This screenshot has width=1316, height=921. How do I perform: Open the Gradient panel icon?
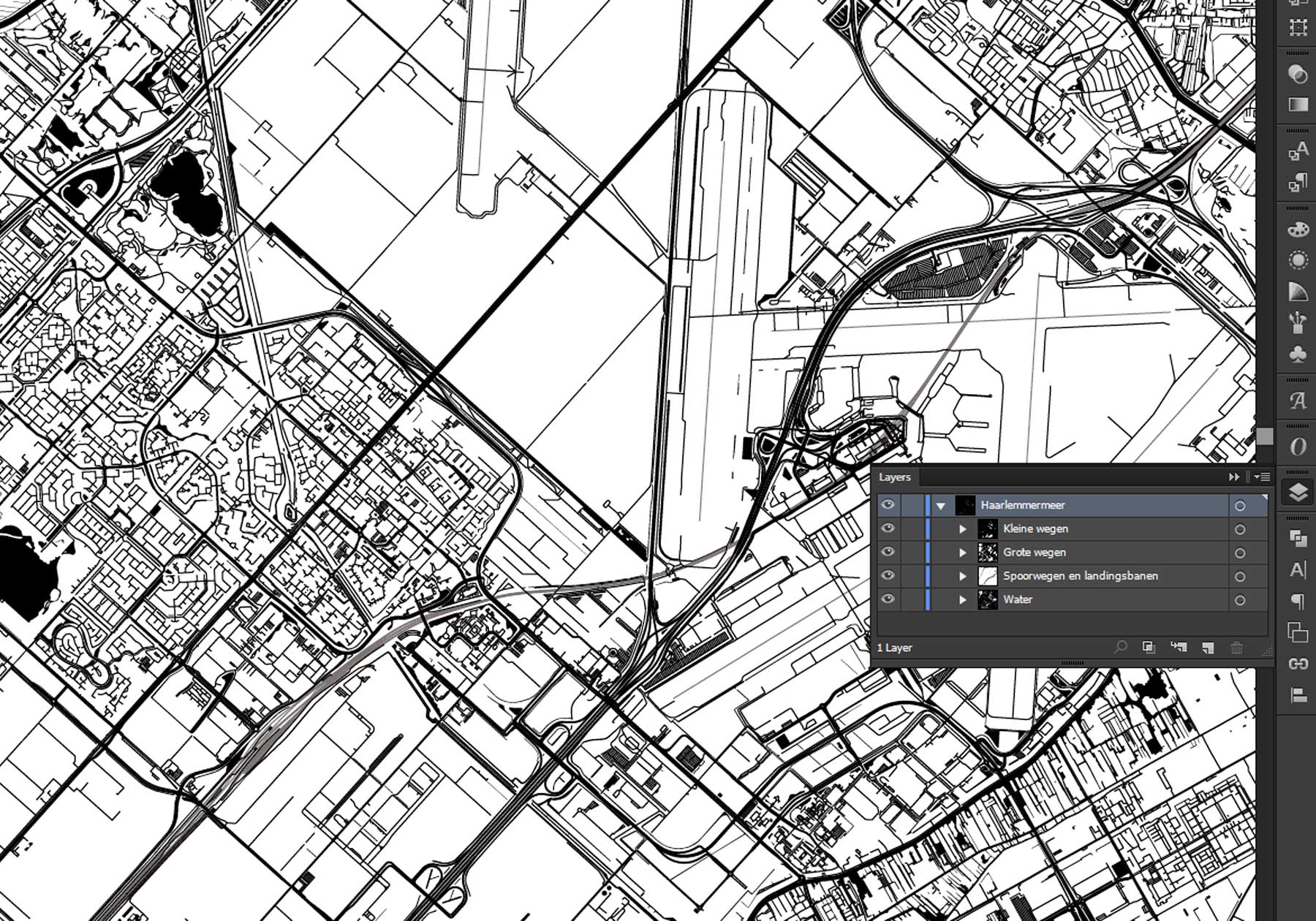click(1298, 105)
